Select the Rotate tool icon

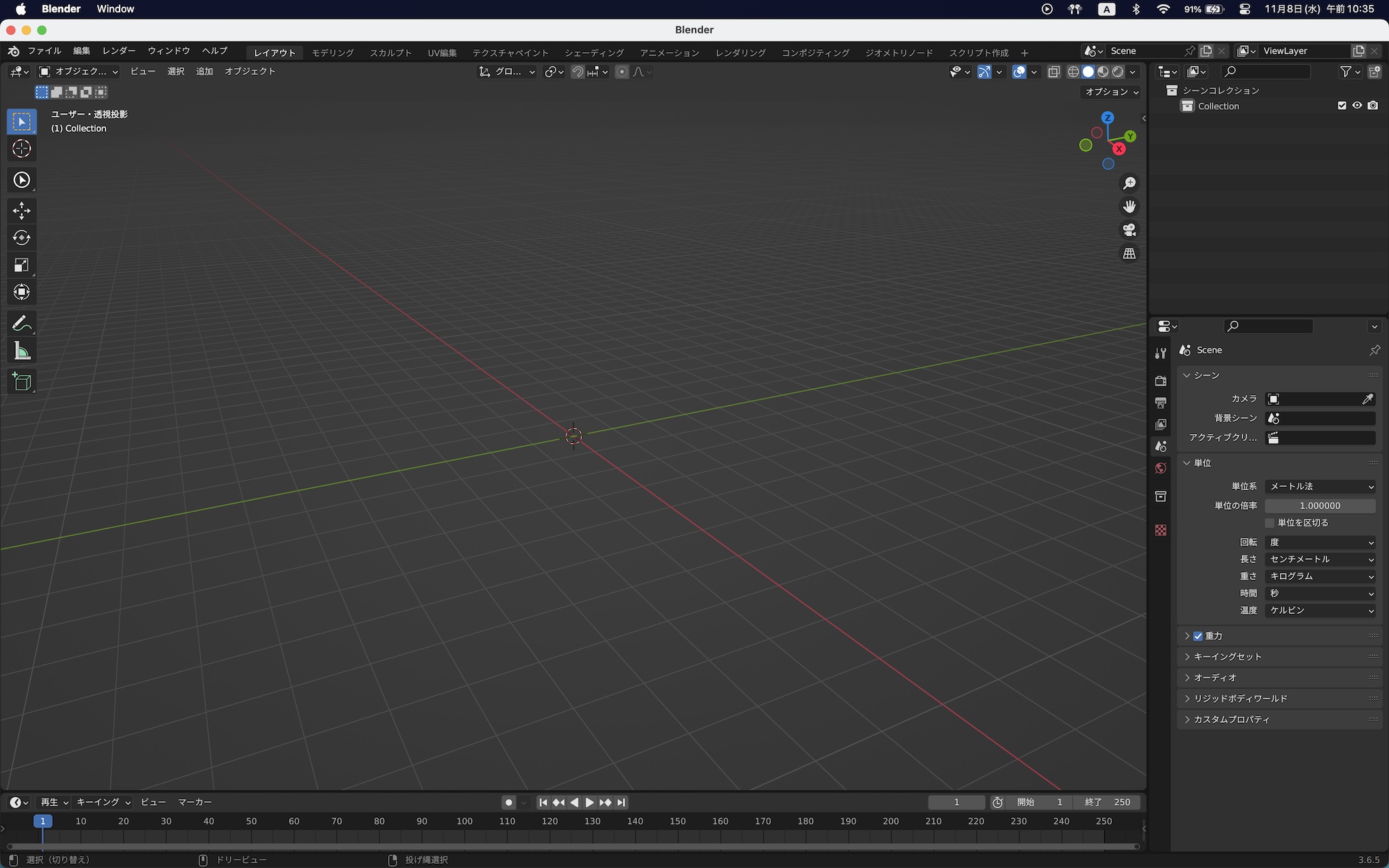pos(22,237)
